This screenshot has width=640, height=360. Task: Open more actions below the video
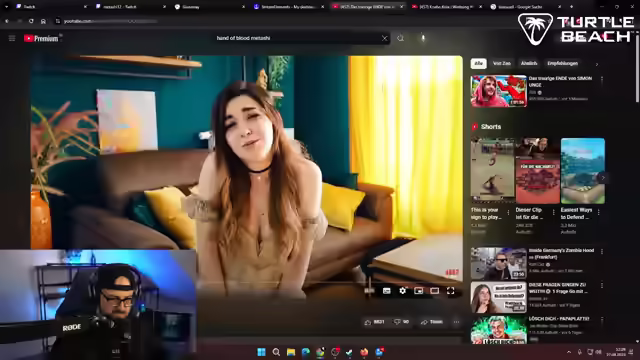[x=456, y=322]
